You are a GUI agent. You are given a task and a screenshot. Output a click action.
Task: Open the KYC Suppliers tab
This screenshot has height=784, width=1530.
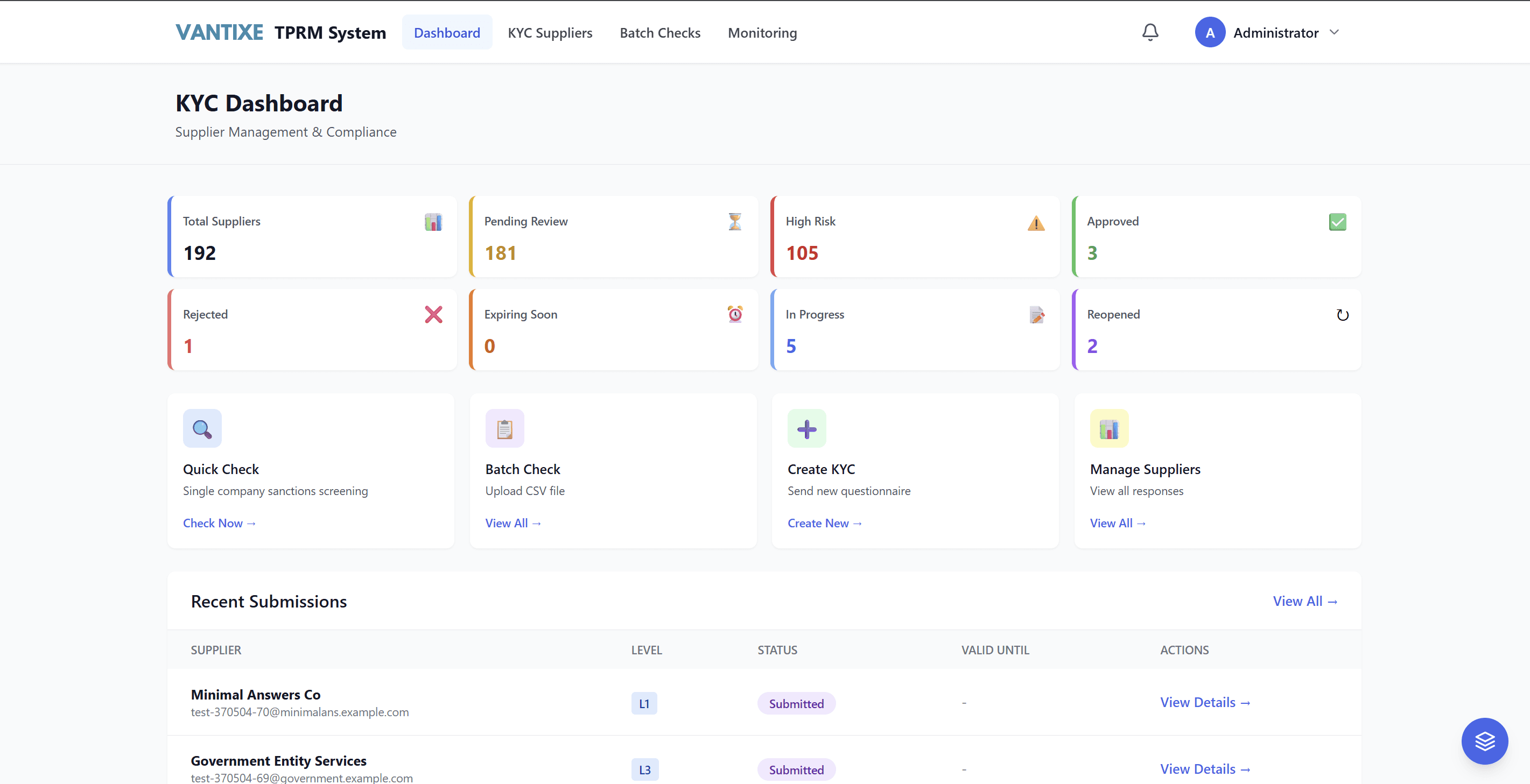(x=550, y=33)
